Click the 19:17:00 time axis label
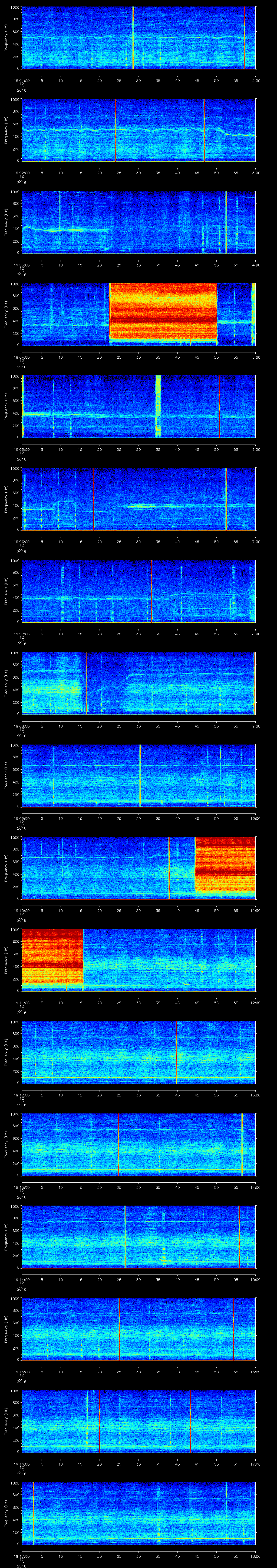The height and width of the screenshot is (1568, 277). tap(21, 1556)
